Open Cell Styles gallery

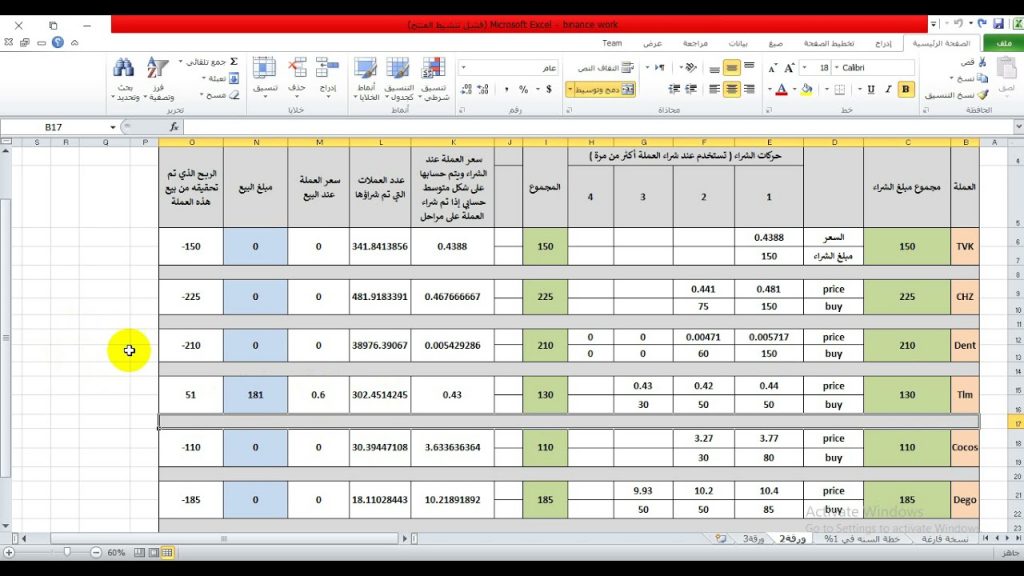point(366,78)
